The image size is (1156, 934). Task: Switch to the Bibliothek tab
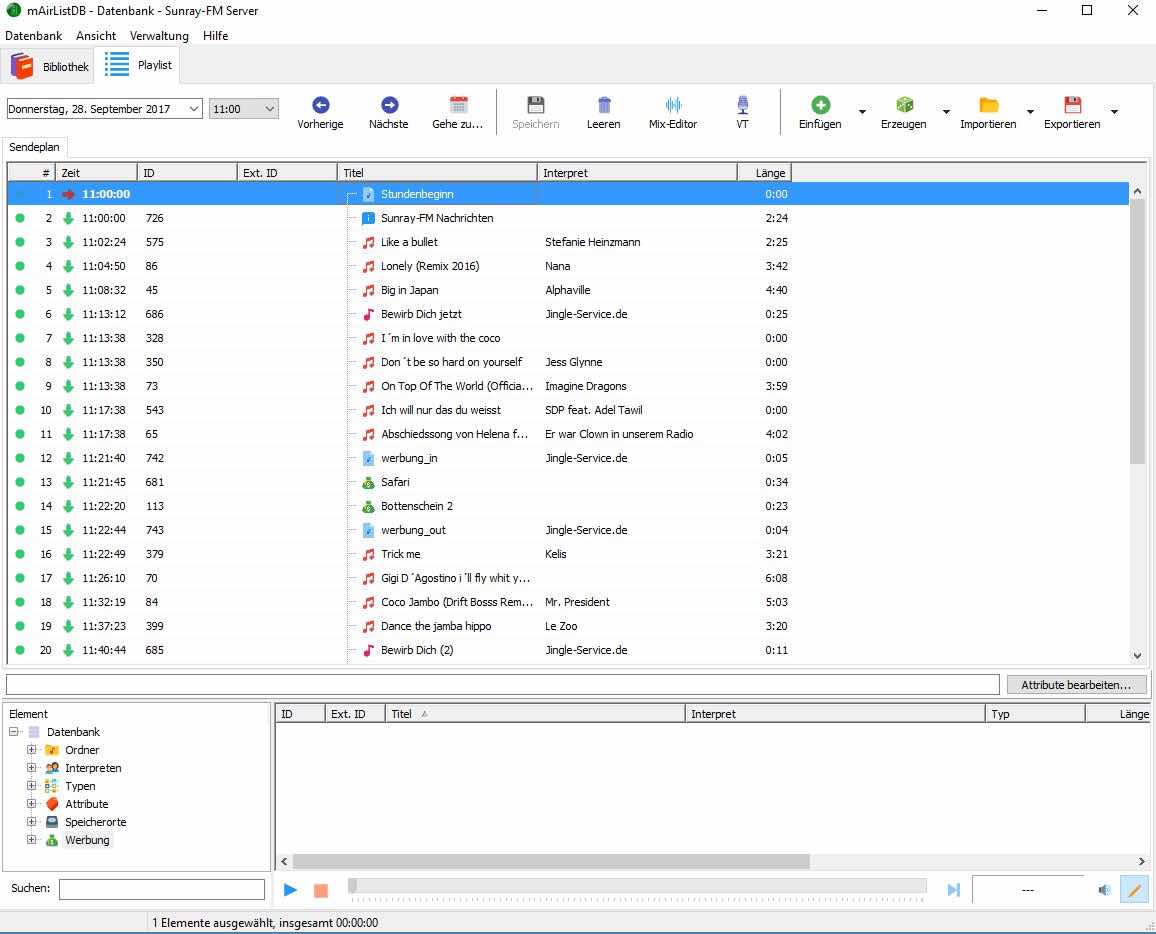pyautogui.click(x=50, y=66)
